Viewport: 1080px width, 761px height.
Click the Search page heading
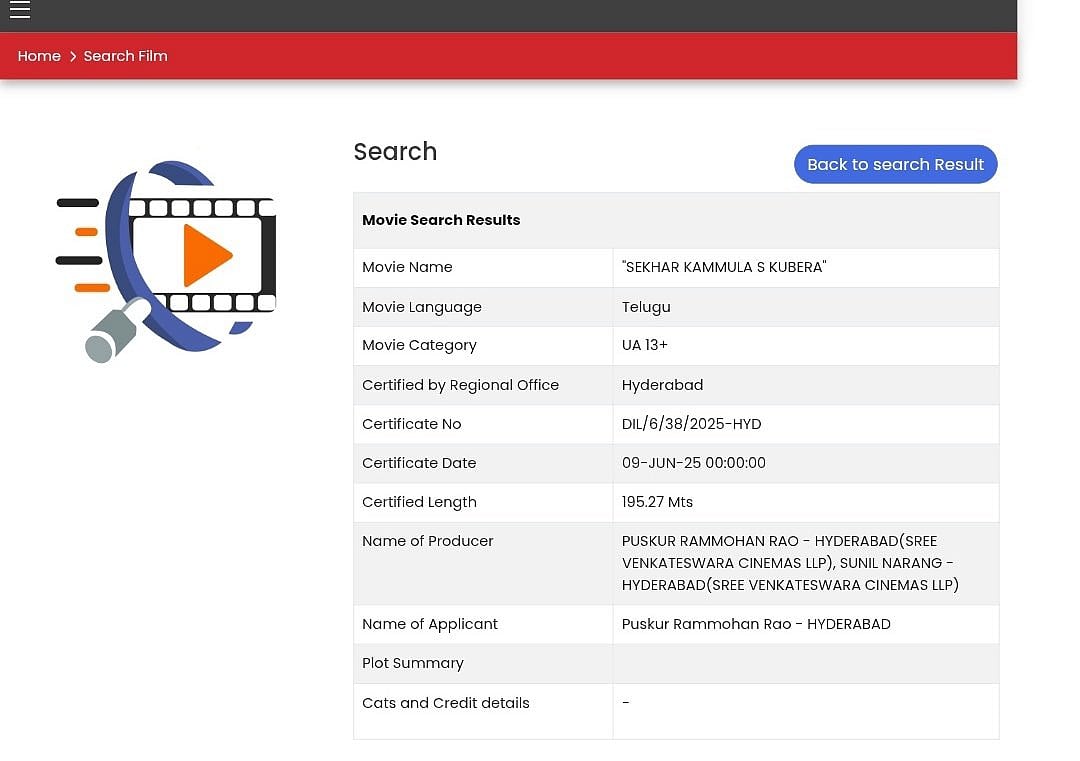click(395, 152)
